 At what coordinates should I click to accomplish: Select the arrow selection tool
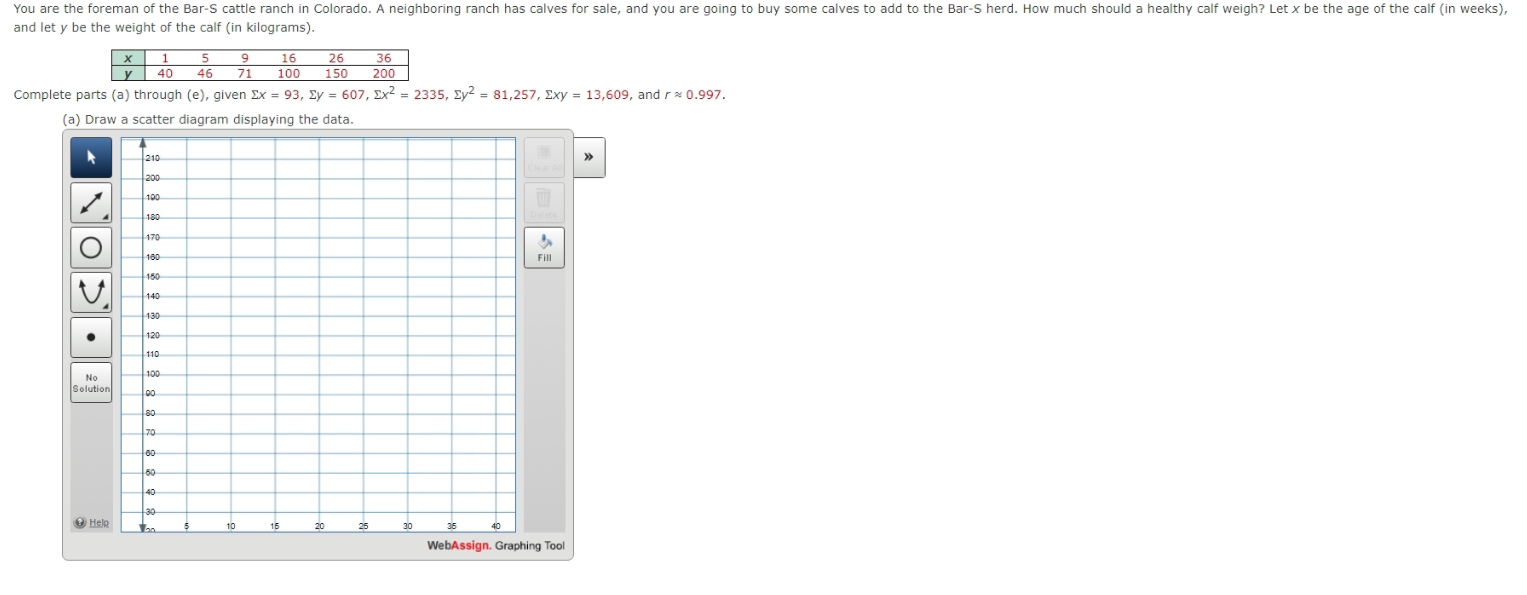coord(90,156)
